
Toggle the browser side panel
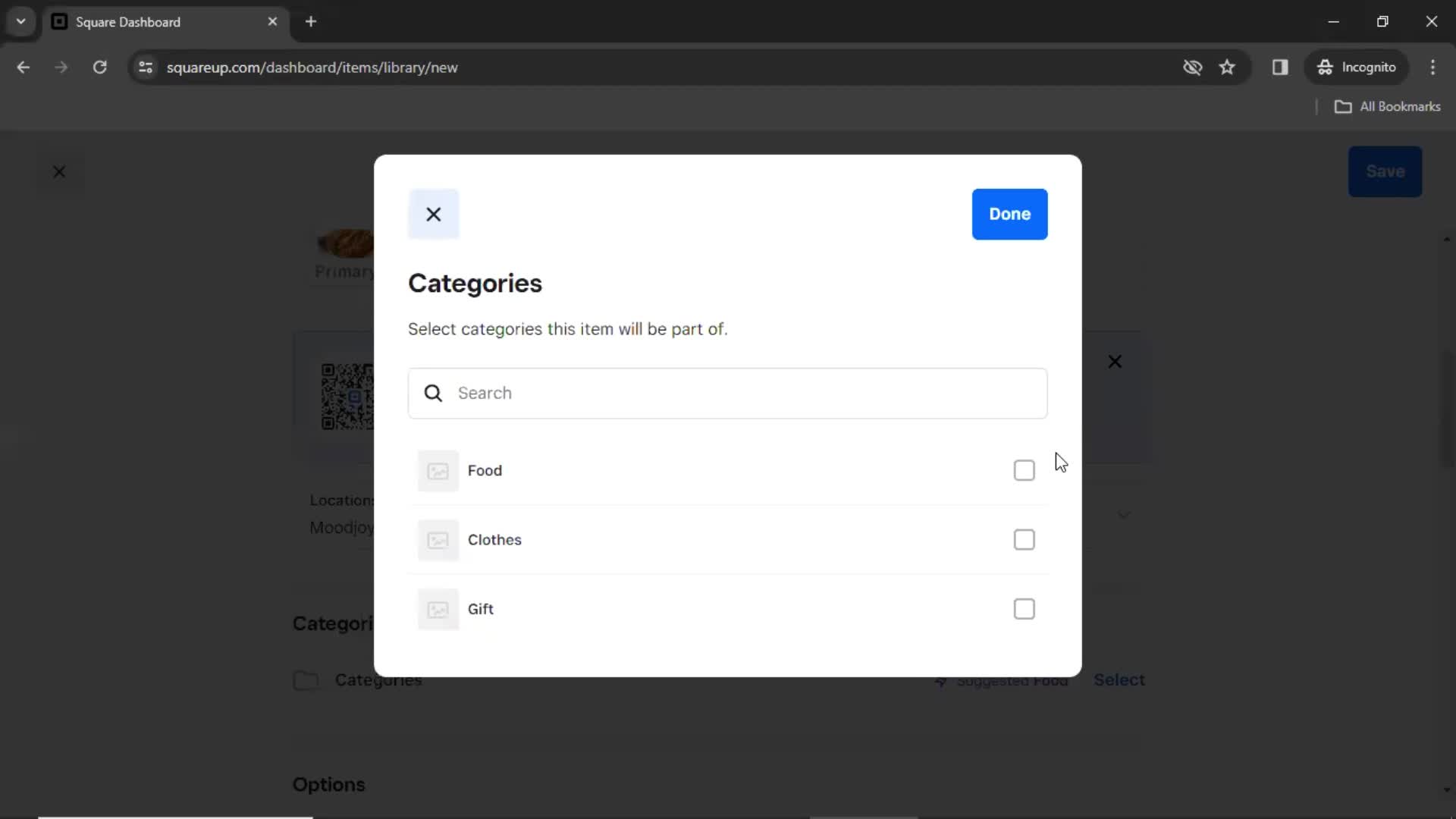(1280, 67)
